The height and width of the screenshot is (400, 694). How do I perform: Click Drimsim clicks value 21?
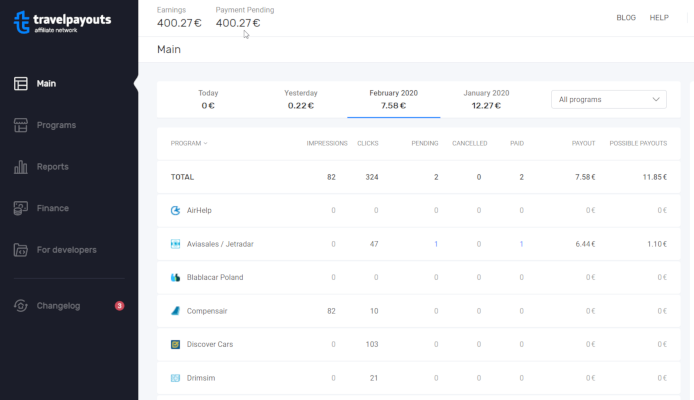374,378
